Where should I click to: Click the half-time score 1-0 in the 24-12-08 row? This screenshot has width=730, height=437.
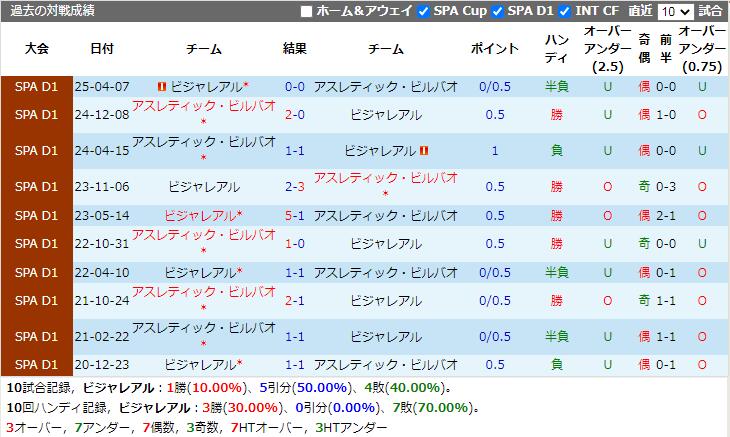pos(666,114)
